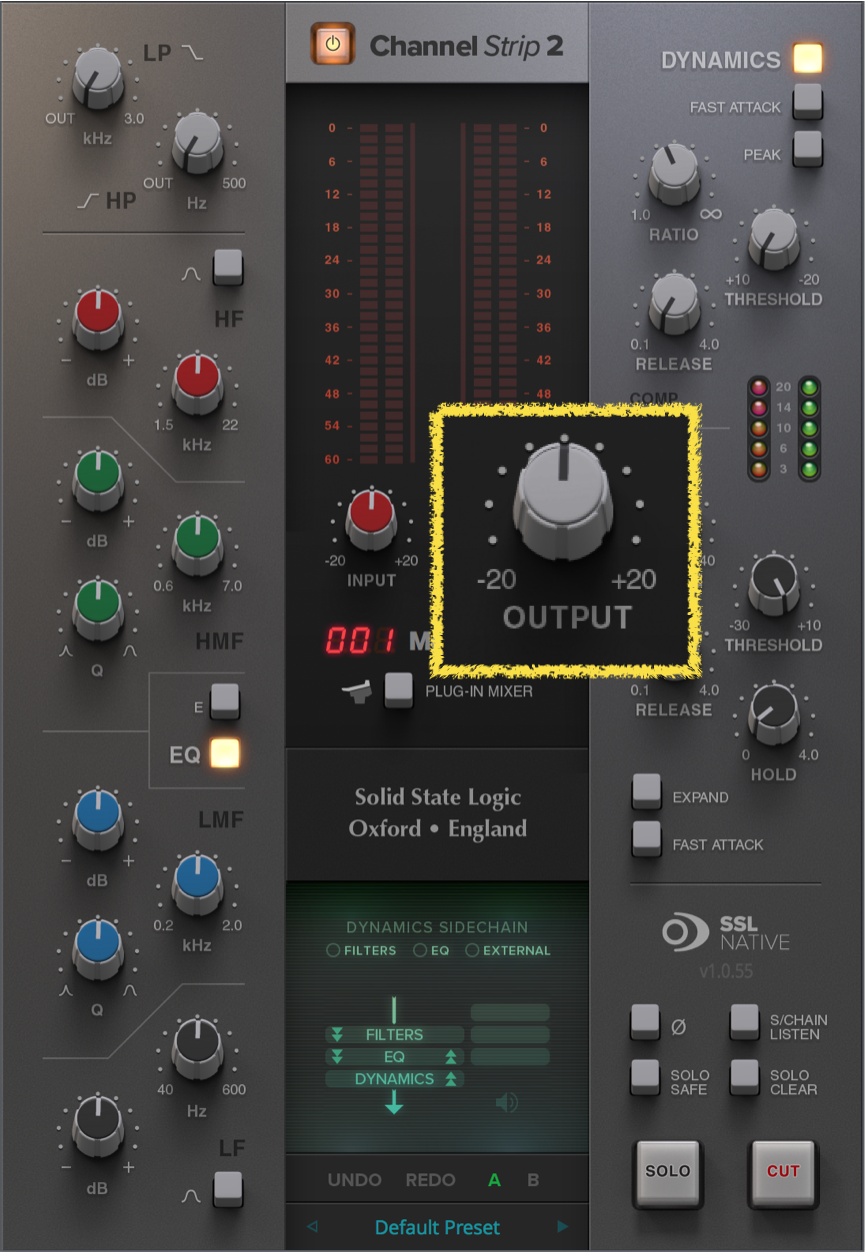
Task: Click the red HF frequency kHz knob
Action: (x=197, y=383)
